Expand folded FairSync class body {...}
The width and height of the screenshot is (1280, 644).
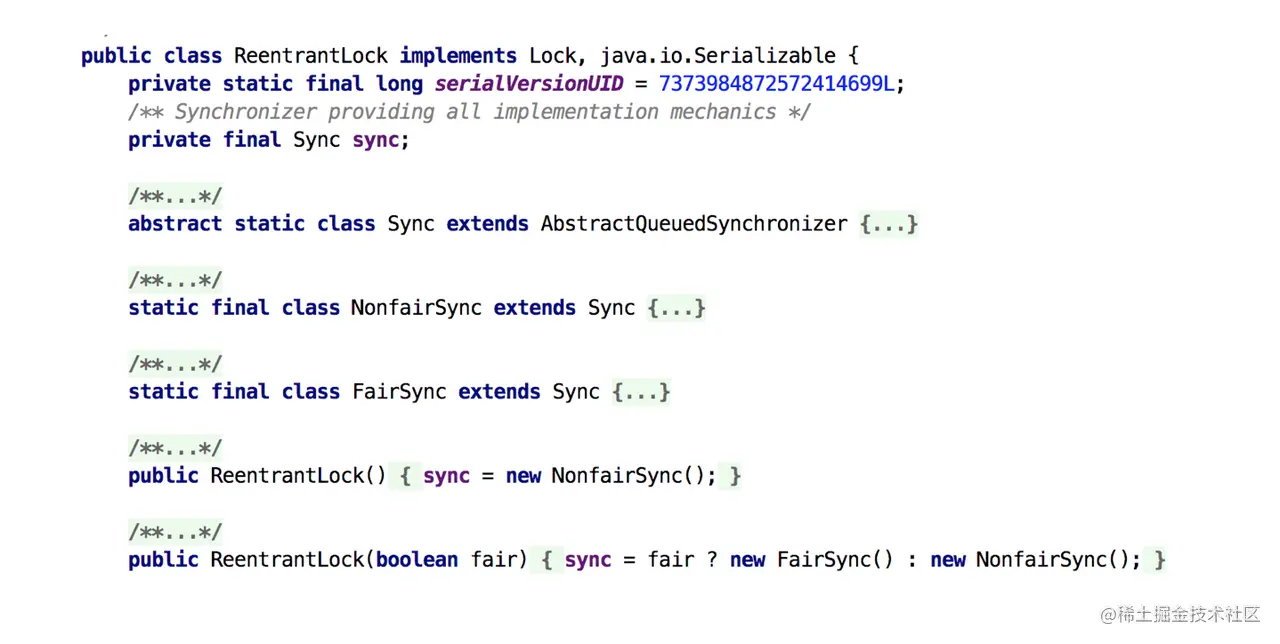[x=641, y=392]
